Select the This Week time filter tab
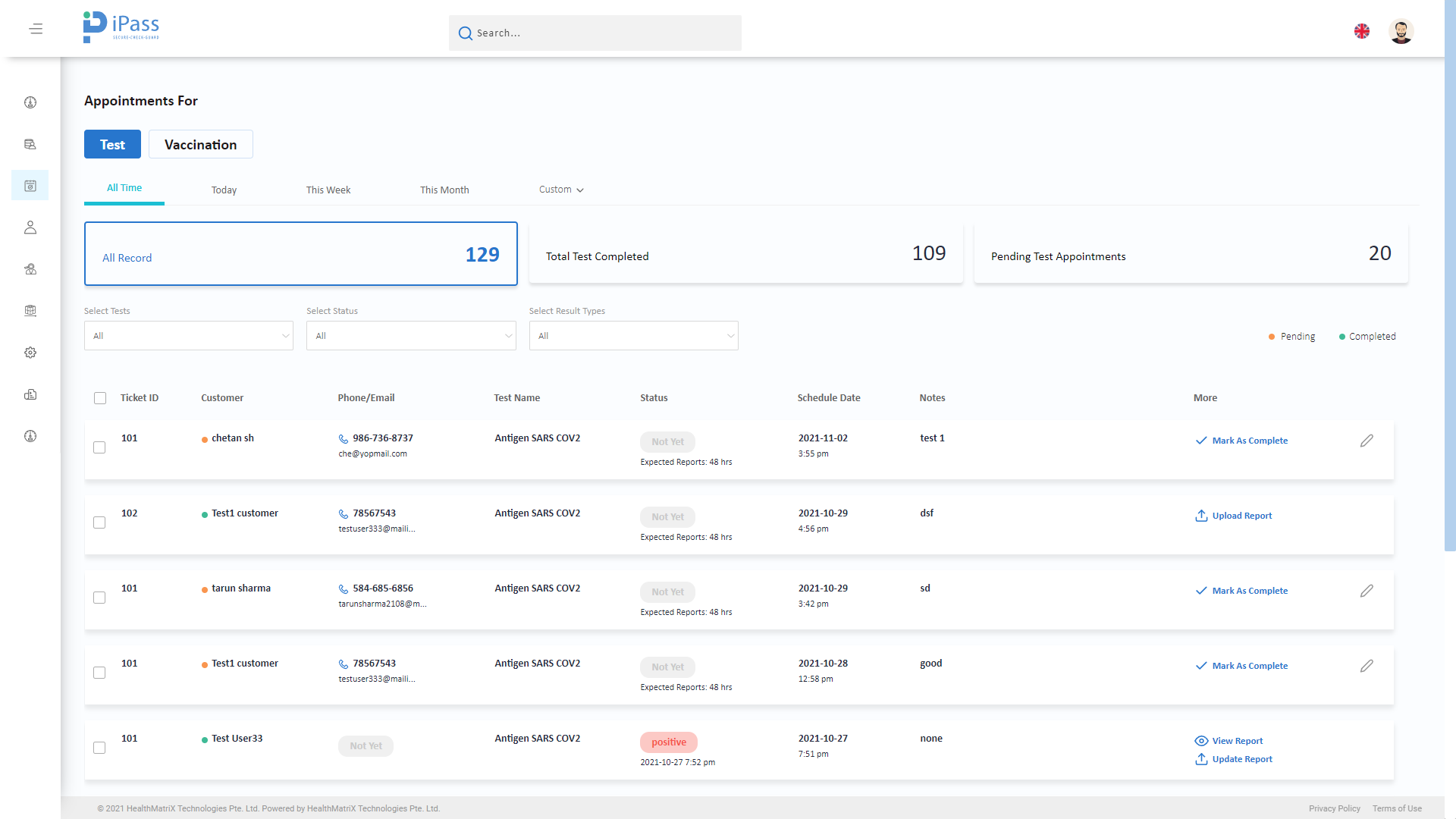Viewport: 1456px width, 819px height. [328, 189]
